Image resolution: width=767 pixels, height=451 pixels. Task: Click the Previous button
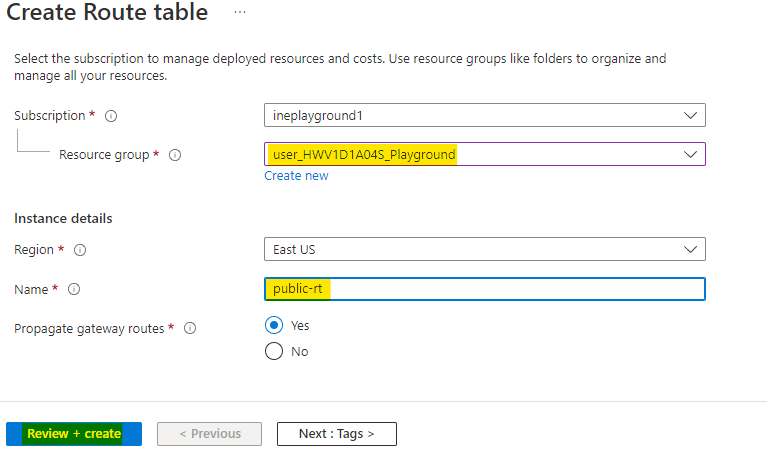209,434
